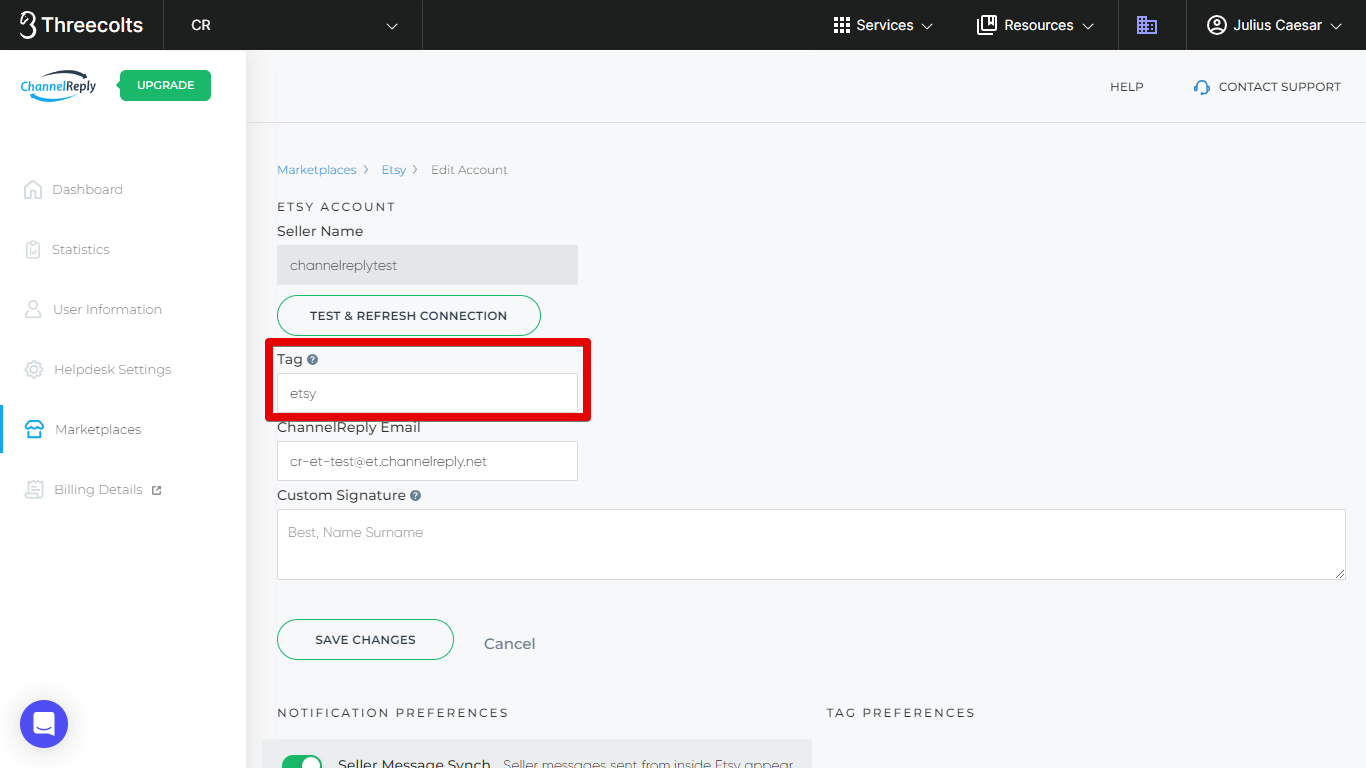Click the Edit Account breadcrumb text

coord(469,170)
